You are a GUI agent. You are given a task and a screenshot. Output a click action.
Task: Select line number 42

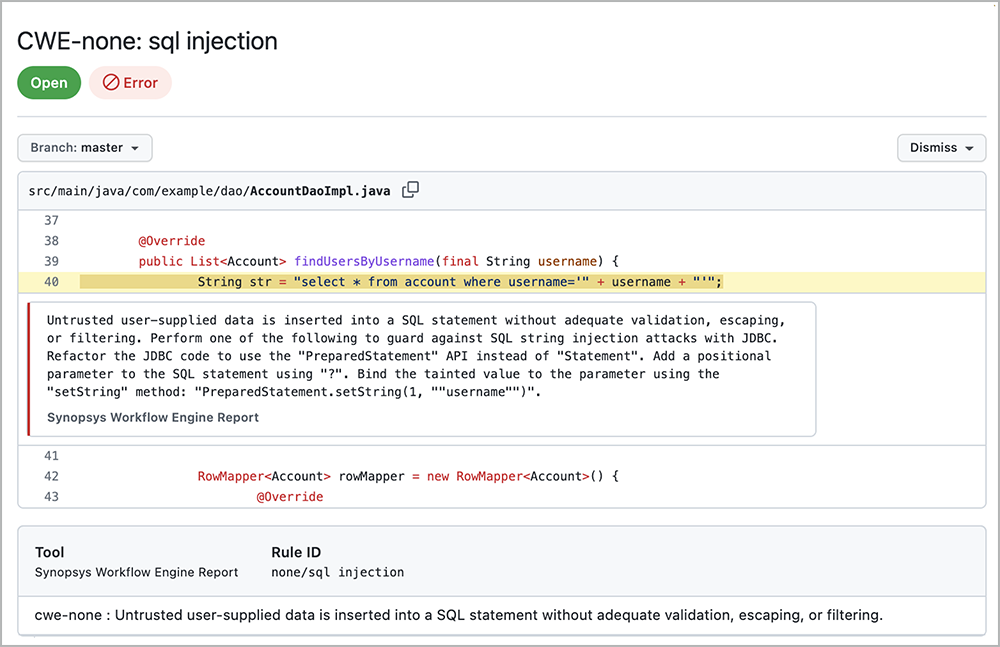click(x=52, y=476)
